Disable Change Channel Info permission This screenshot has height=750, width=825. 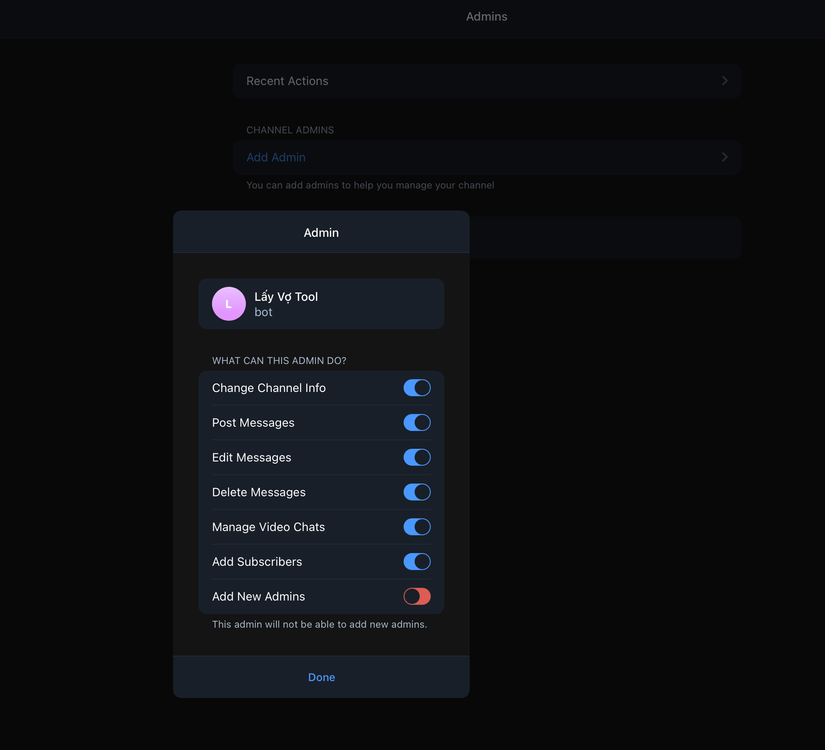pyautogui.click(x=417, y=387)
